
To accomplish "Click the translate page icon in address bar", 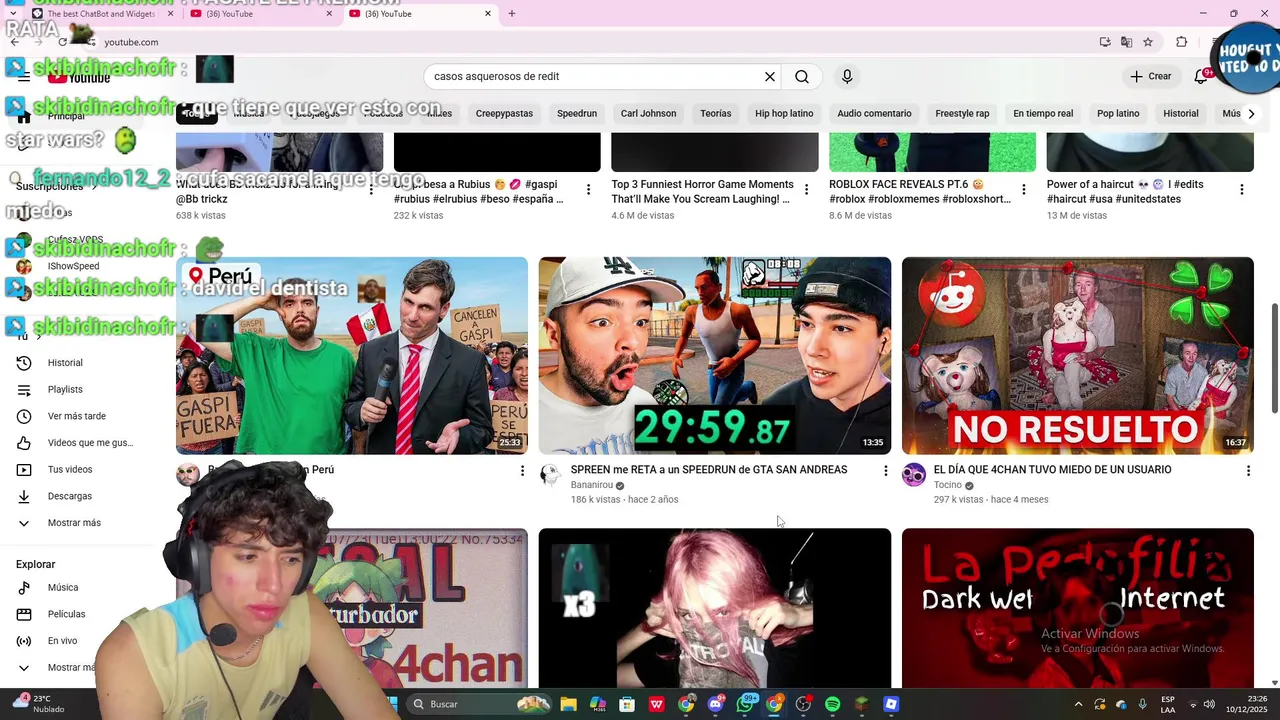I will (x=1126, y=42).
